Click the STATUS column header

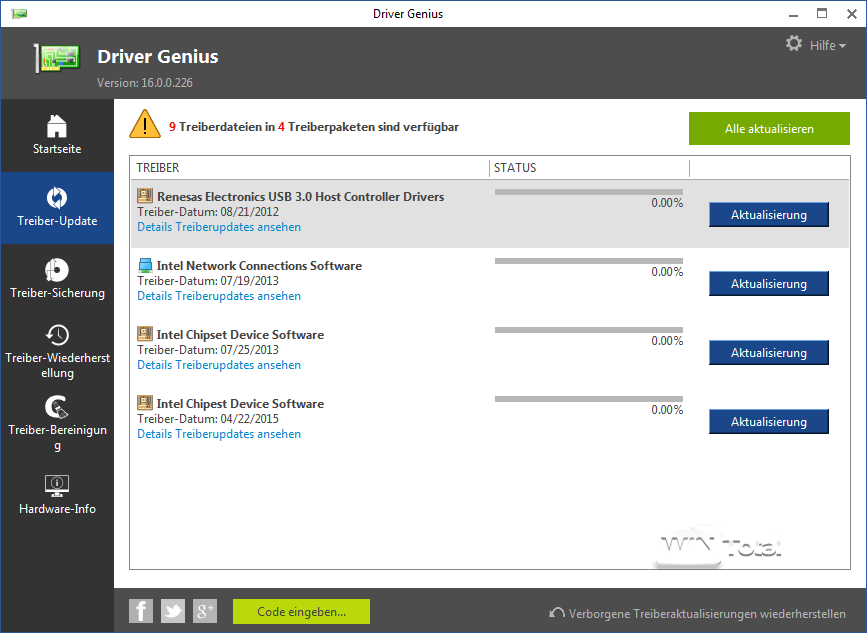click(513, 168)
